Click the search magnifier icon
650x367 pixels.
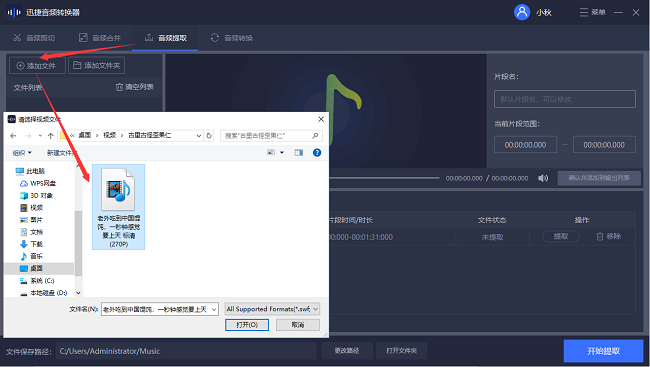(315, 136)
